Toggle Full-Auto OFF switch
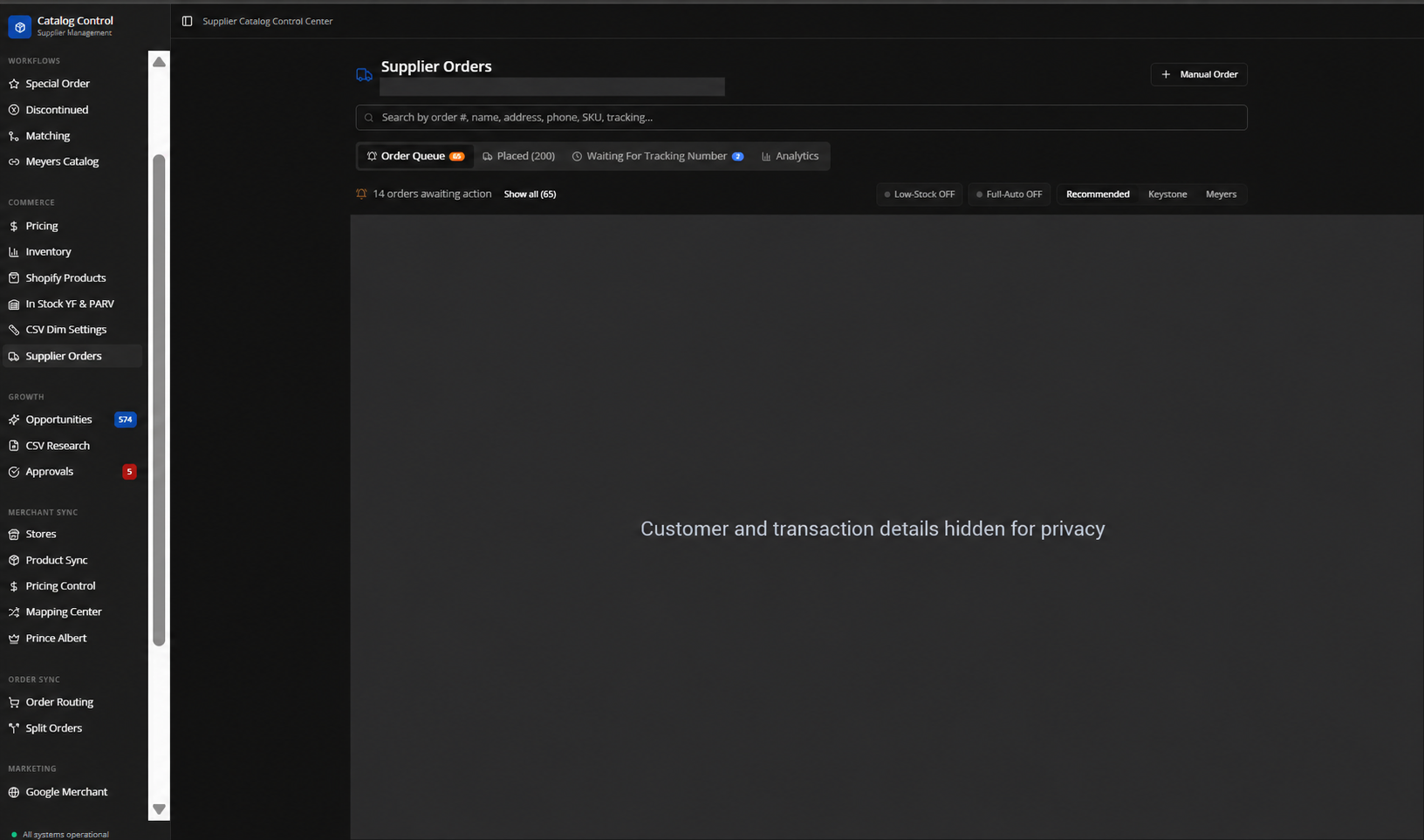The height and width of the screenshot is (840, 1424). click(1010, 195)
